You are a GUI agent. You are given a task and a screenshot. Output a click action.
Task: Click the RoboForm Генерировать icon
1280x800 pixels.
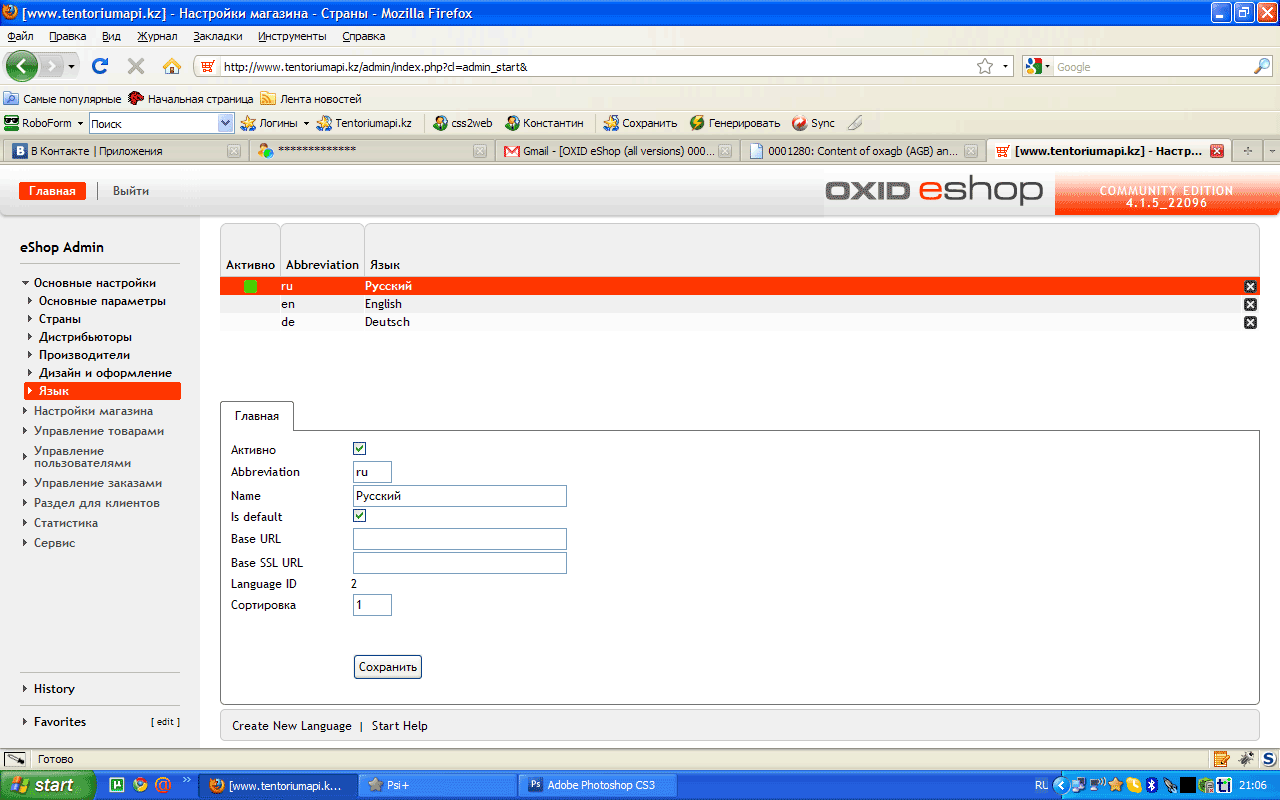pos(698,123)
